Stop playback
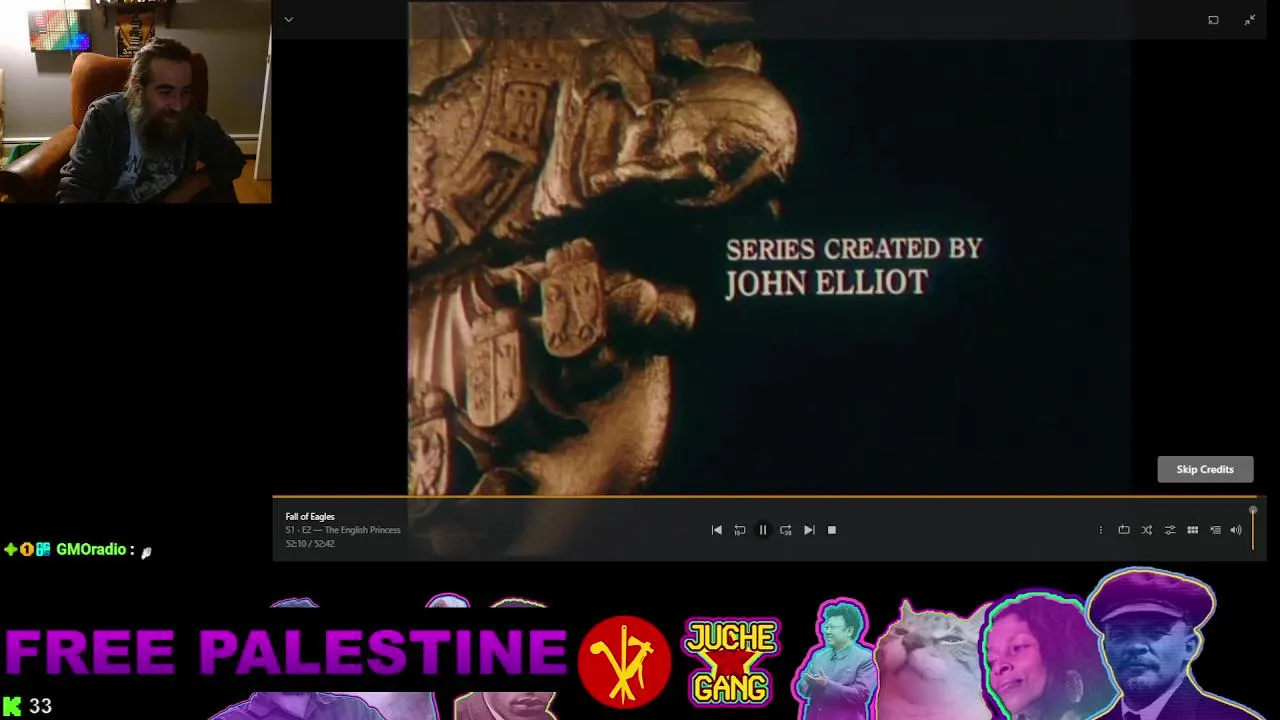Screen dimensions: 1280x720 click(x=832, y=530)
